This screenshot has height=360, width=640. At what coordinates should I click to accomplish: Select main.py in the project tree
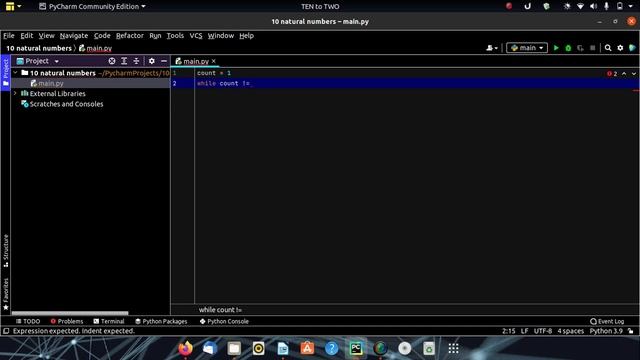click(x=51, y=83)
